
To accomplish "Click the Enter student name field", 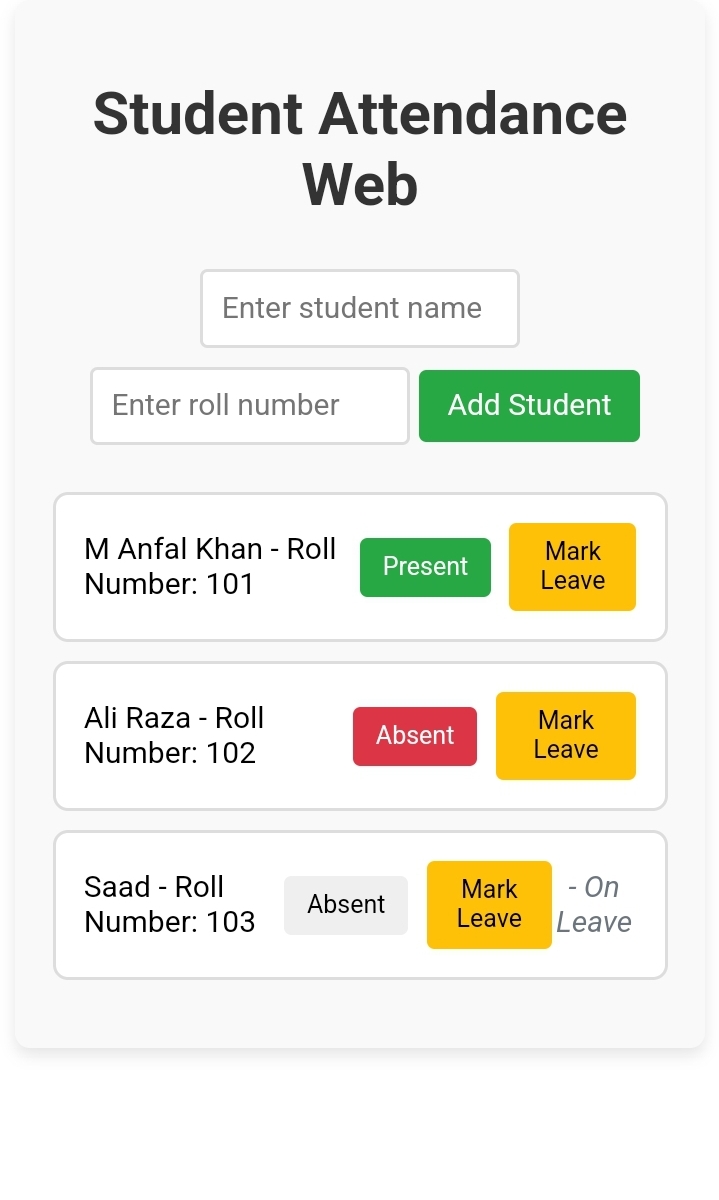I will click(359, 308).
